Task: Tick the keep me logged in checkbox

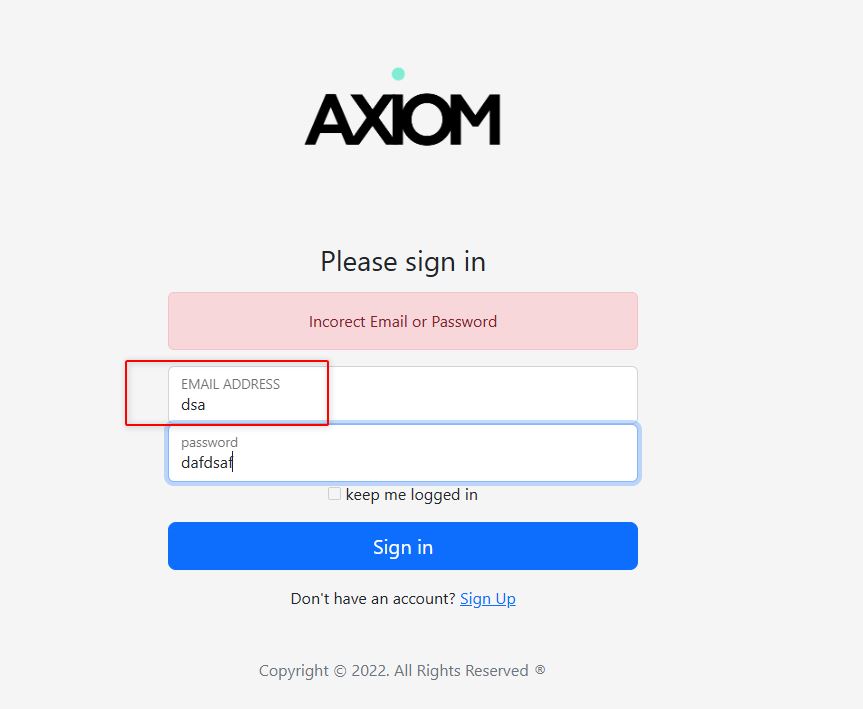Action: (x=334, y=494)
